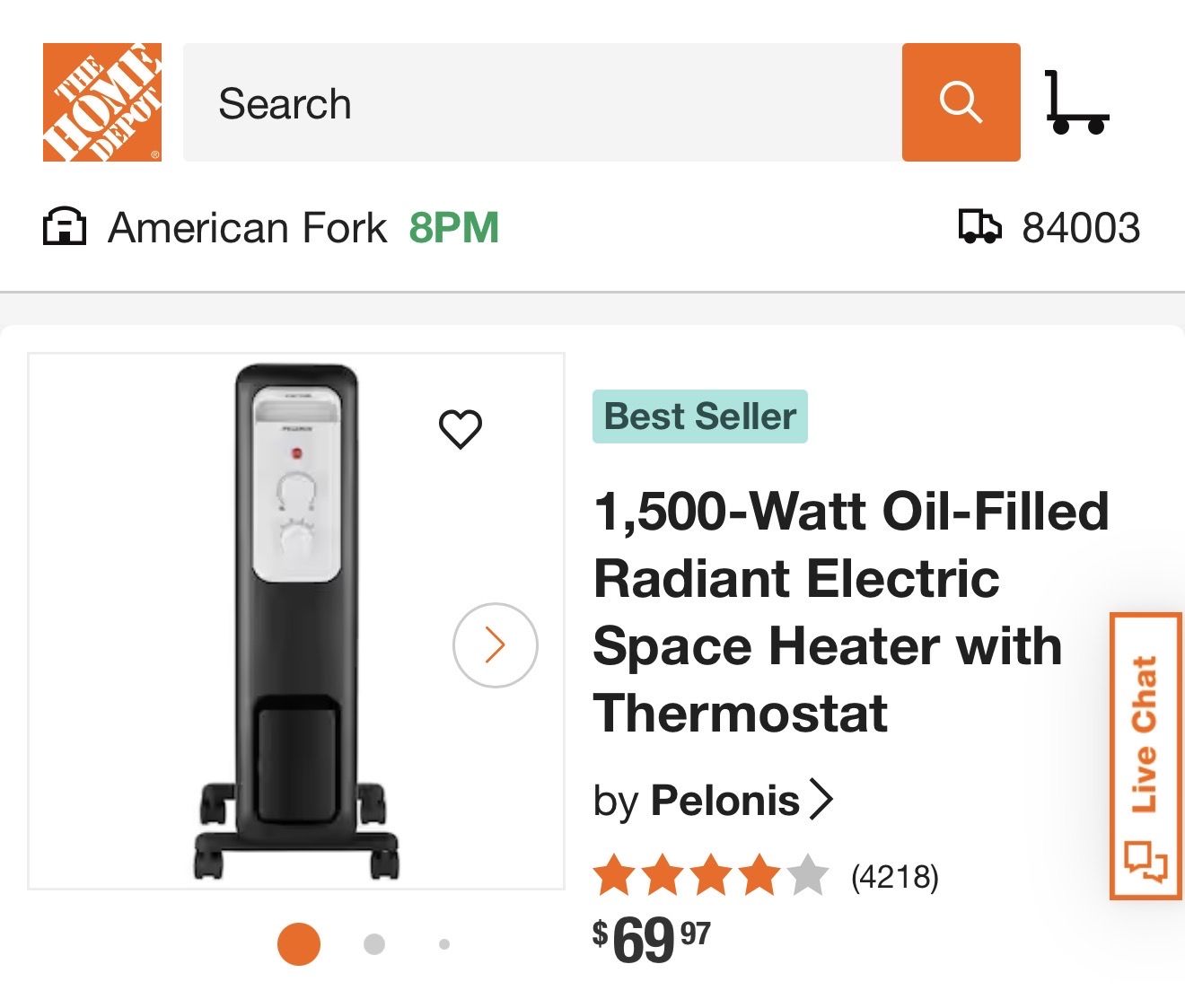Select the American Fork store link
This screenshot has width=1185, height=1008.
pos(248,228)
